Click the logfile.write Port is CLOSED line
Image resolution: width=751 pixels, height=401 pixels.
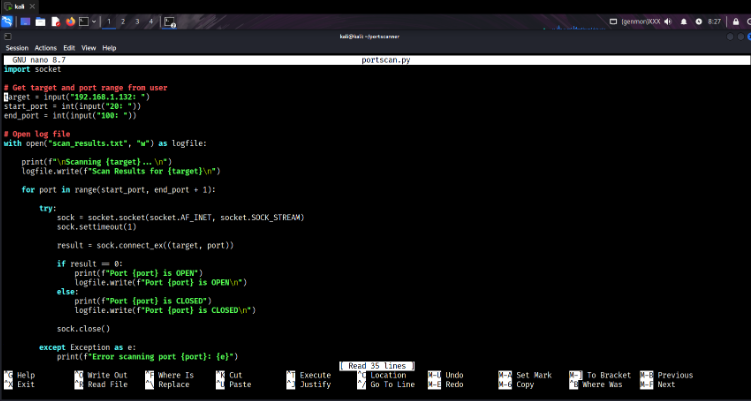[165, 310]
